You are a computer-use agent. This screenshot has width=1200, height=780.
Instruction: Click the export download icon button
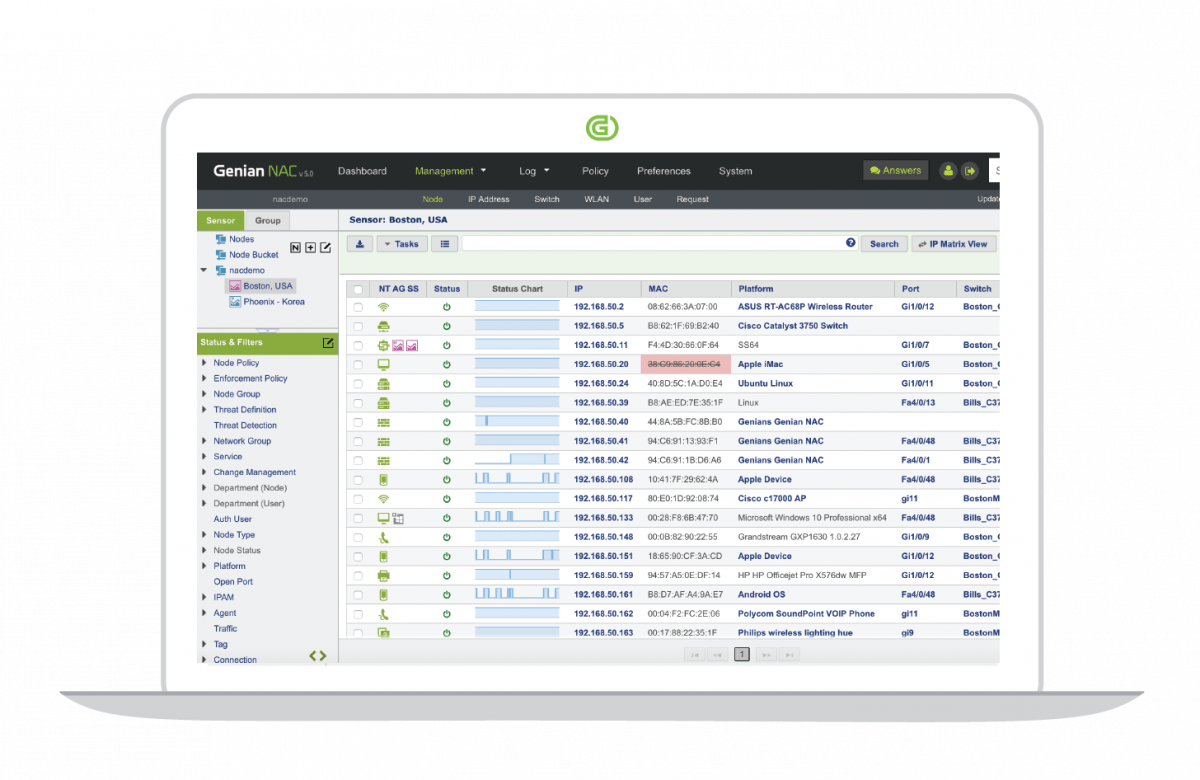tap(359, 244)
